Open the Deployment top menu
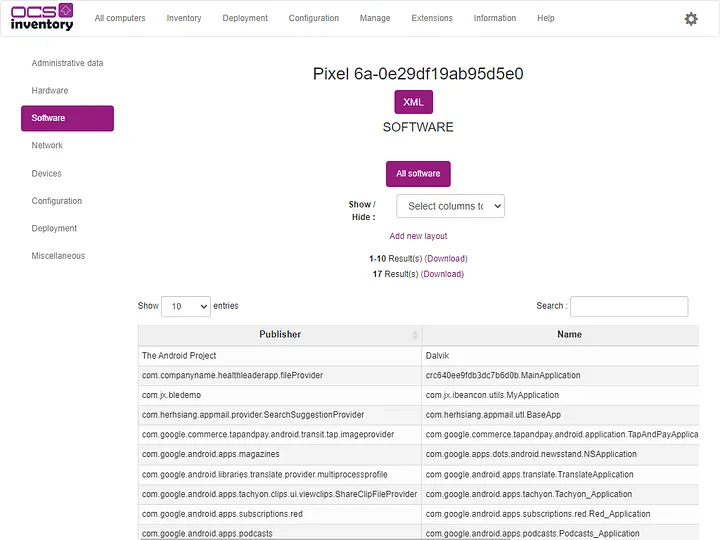Image resolution: width=720 pixels, height=540 pixels. click(245, 18)
